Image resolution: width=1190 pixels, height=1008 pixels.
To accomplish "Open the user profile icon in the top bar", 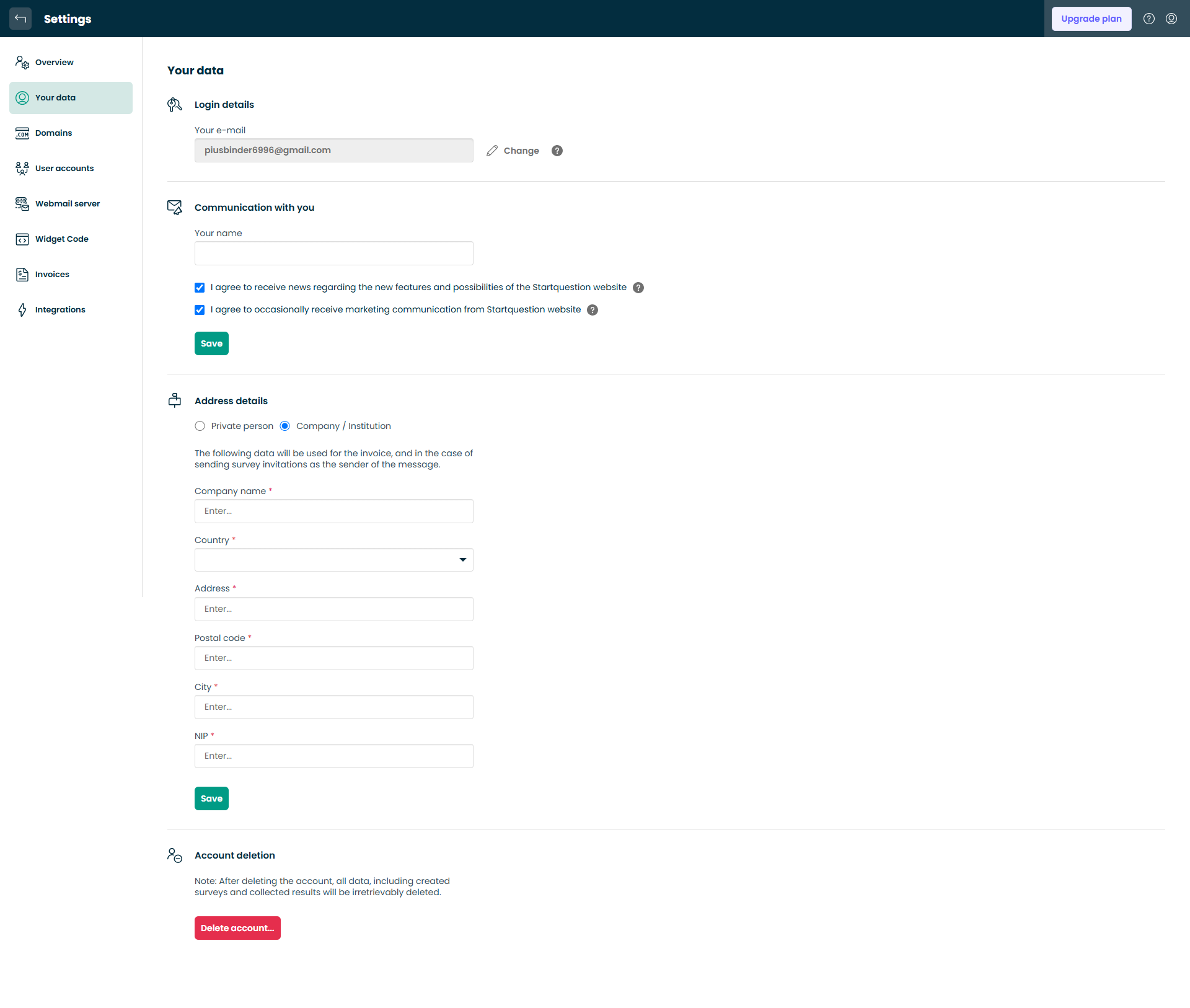I will (x=1171, y=19).
